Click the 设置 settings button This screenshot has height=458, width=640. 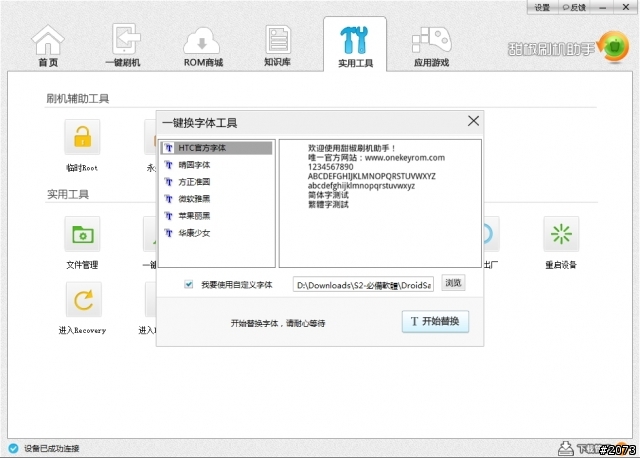click(542, 7)
